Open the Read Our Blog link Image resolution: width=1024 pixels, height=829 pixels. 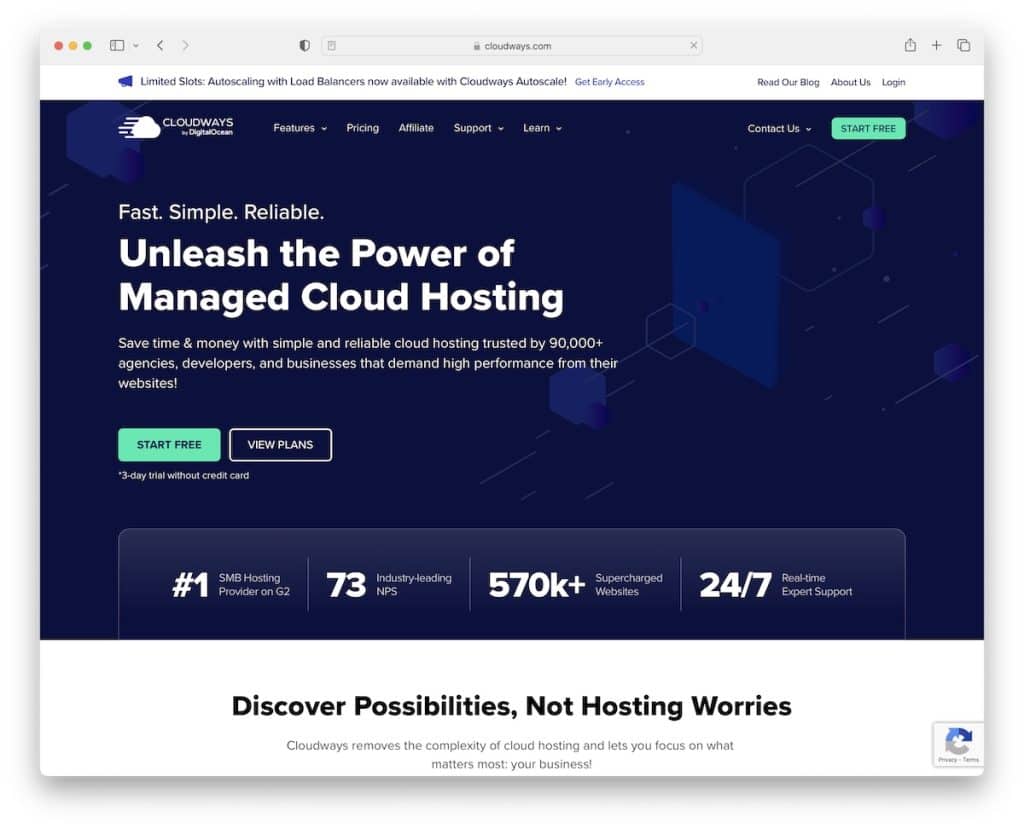point(788,82)
